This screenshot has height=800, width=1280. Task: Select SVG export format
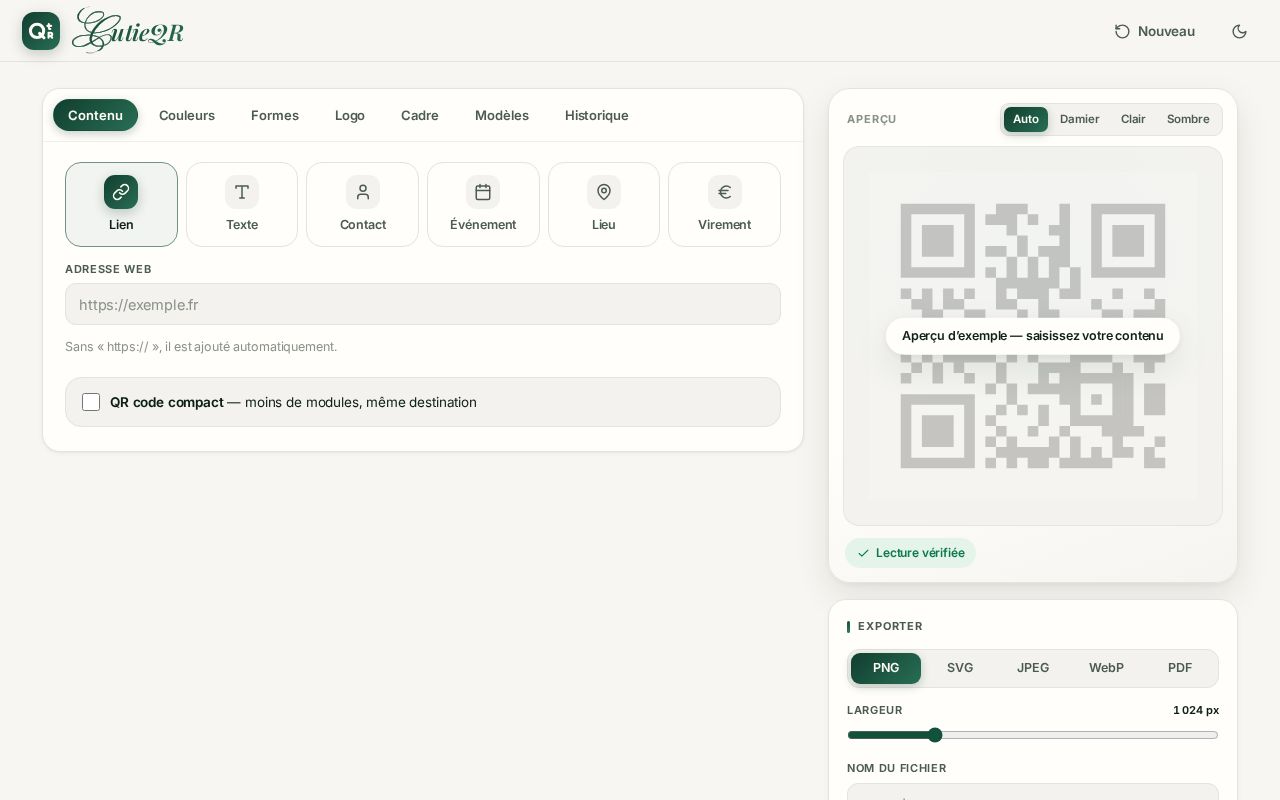[960, 668]
